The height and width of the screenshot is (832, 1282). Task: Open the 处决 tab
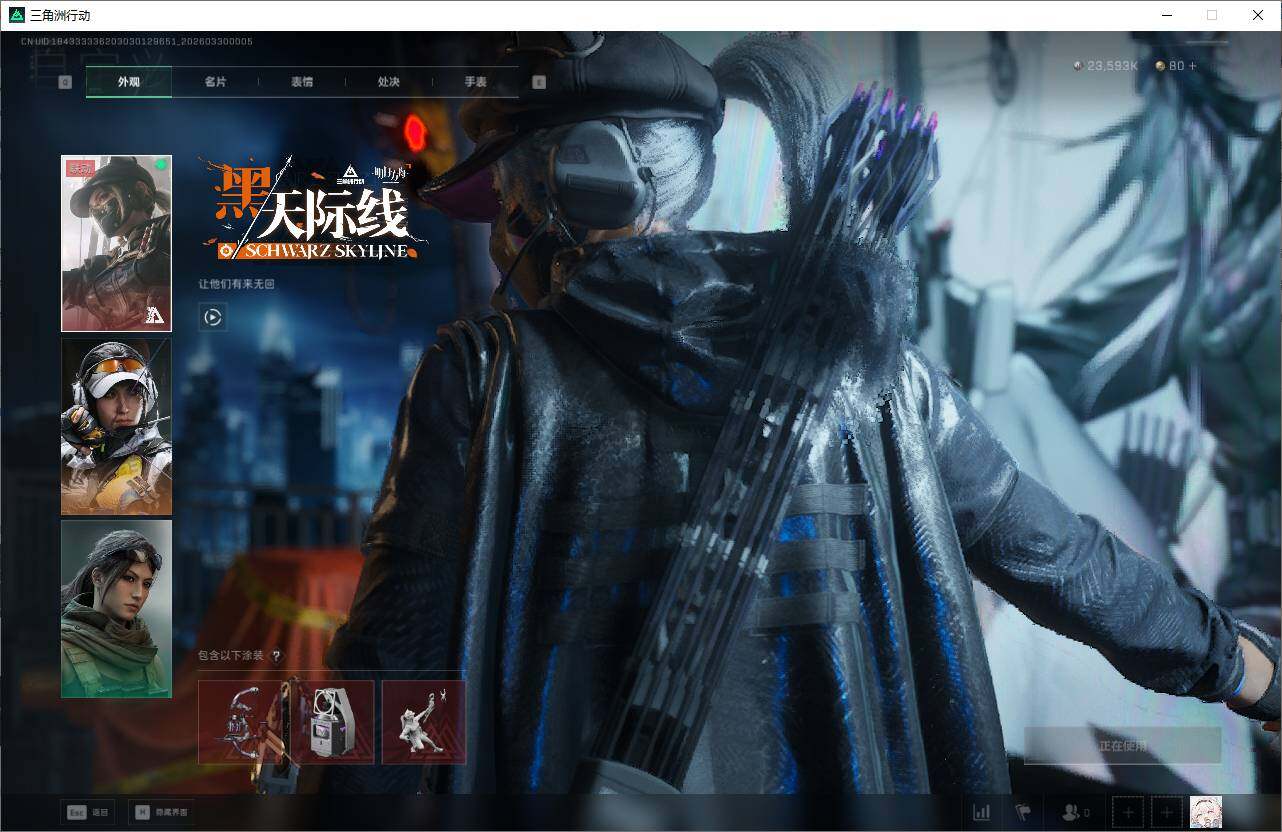388,81
